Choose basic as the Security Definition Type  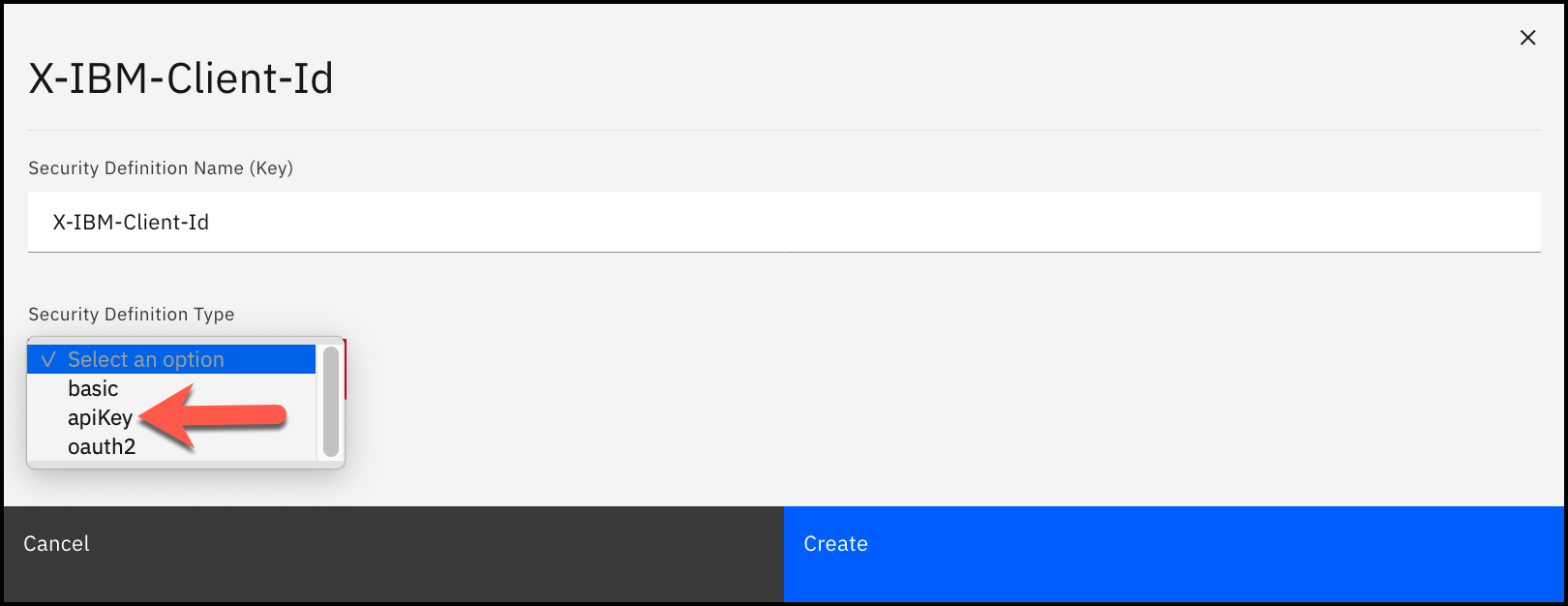tap(92, 388)
